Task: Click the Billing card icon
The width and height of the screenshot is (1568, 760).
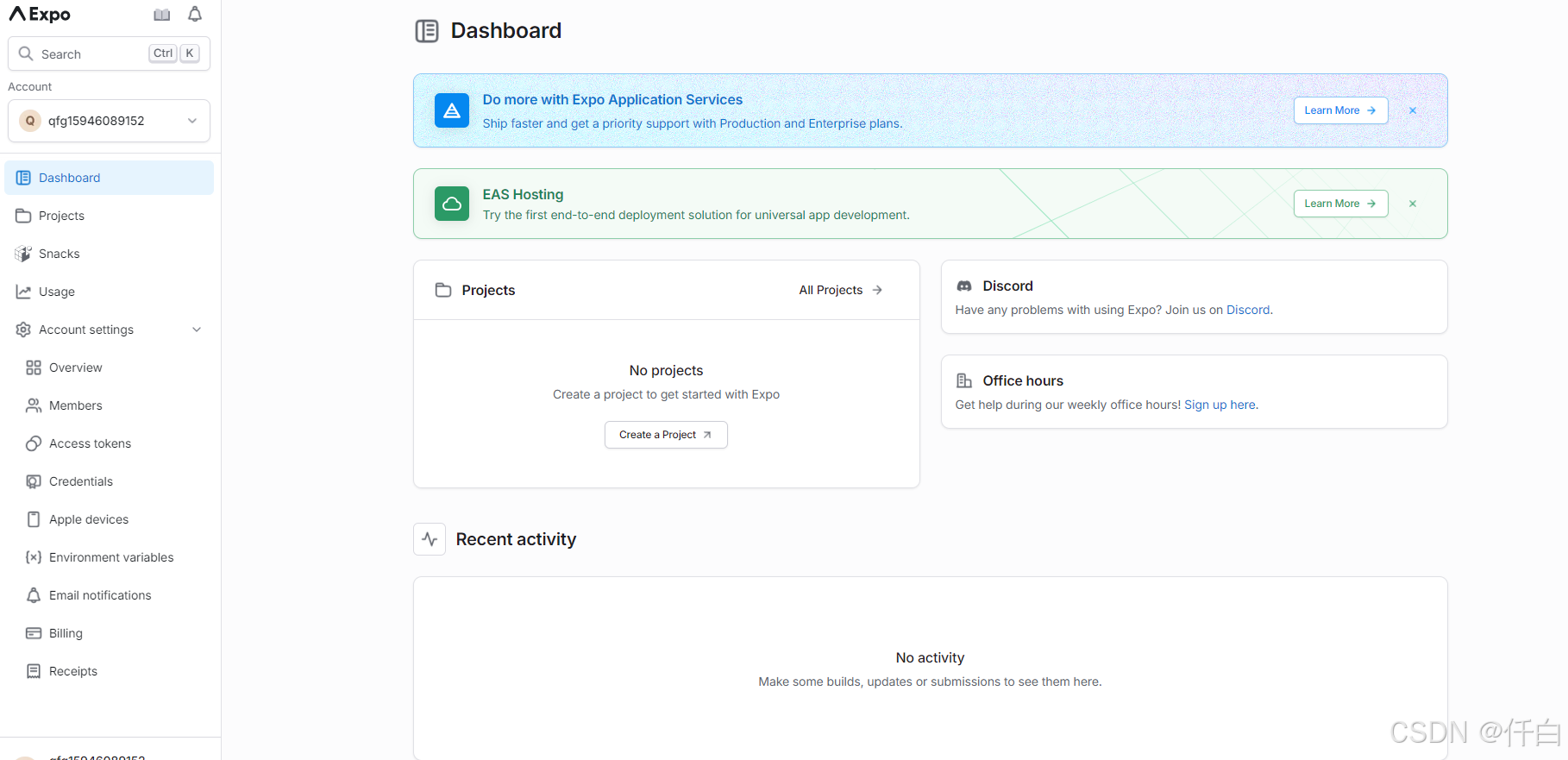Action: (34, 633)
